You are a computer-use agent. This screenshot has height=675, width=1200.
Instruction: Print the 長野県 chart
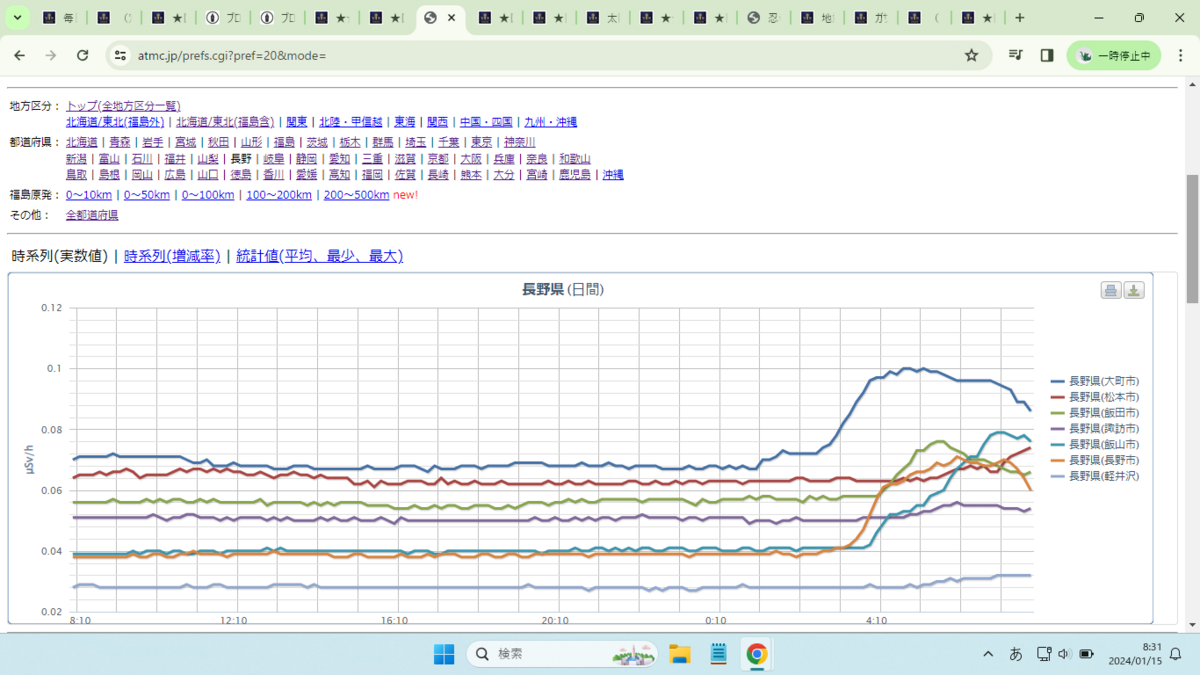pos(1110,290)
